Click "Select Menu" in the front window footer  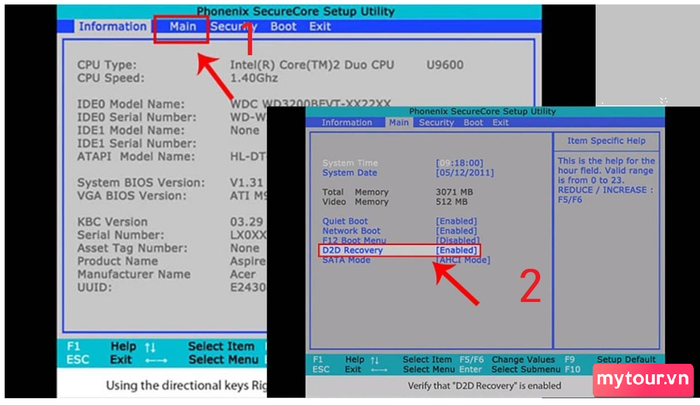(429, 369)
